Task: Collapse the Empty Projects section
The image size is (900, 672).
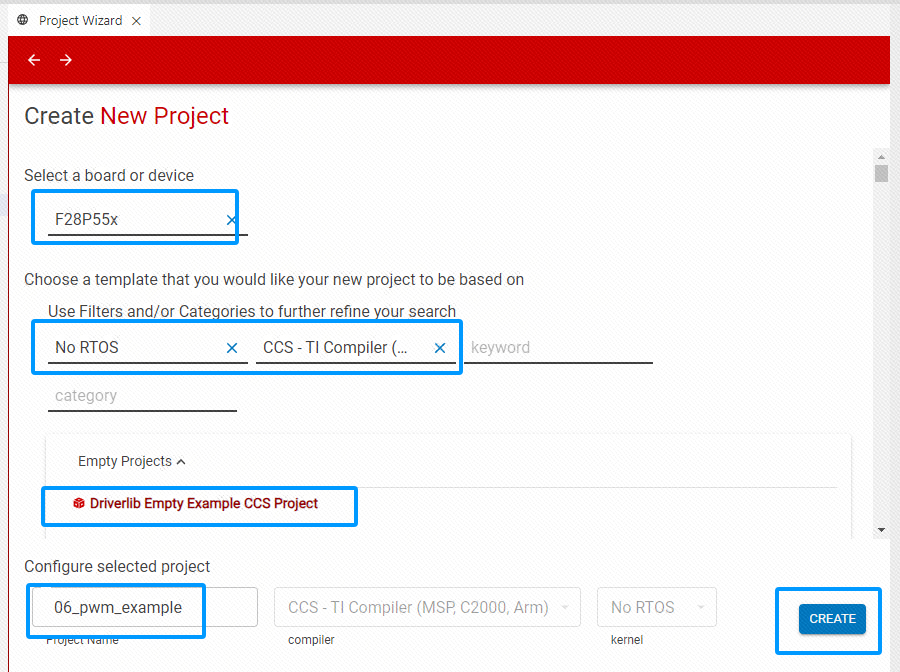Action: click(x=131, y=461)
